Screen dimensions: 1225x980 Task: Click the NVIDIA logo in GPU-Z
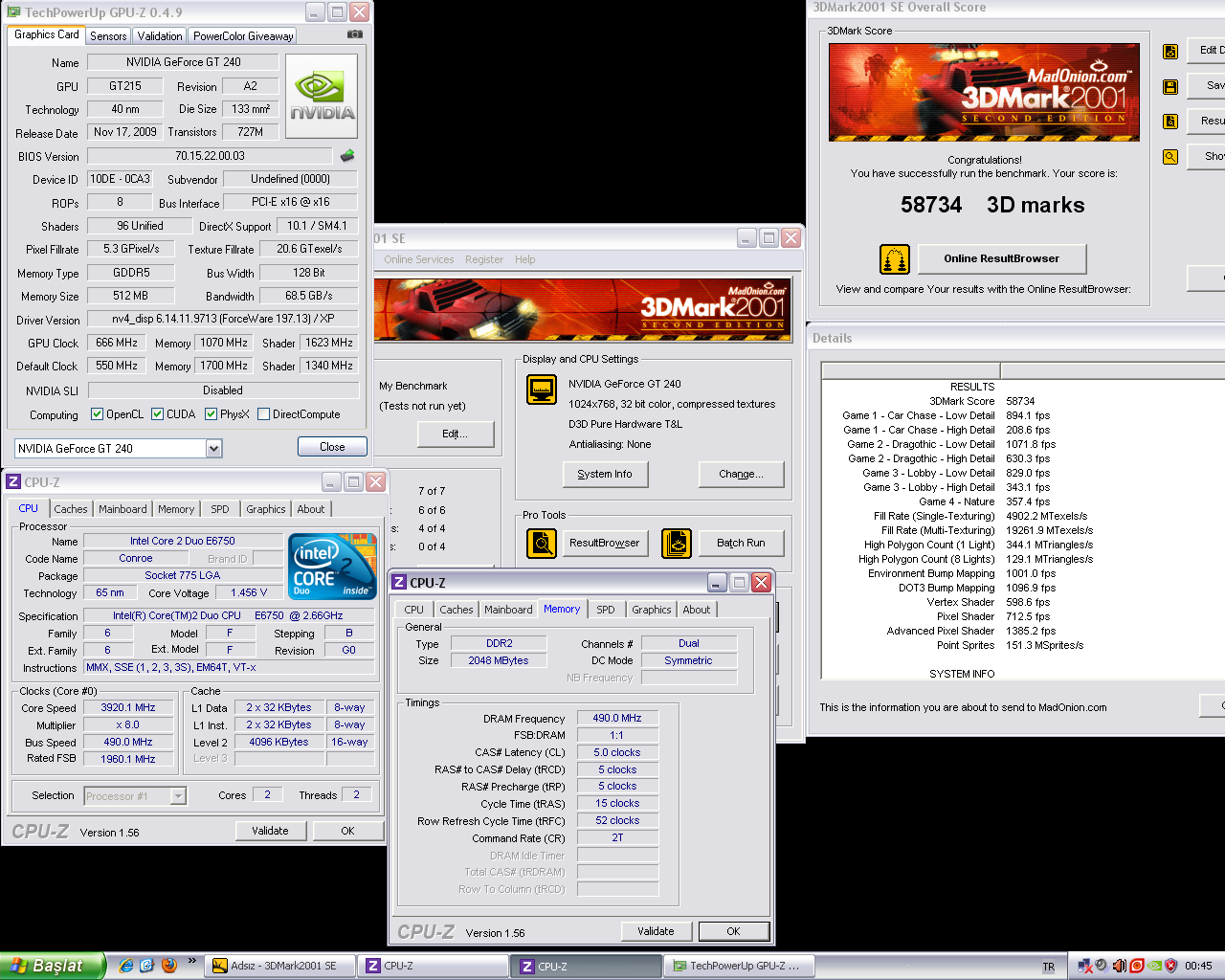(322, 96)
